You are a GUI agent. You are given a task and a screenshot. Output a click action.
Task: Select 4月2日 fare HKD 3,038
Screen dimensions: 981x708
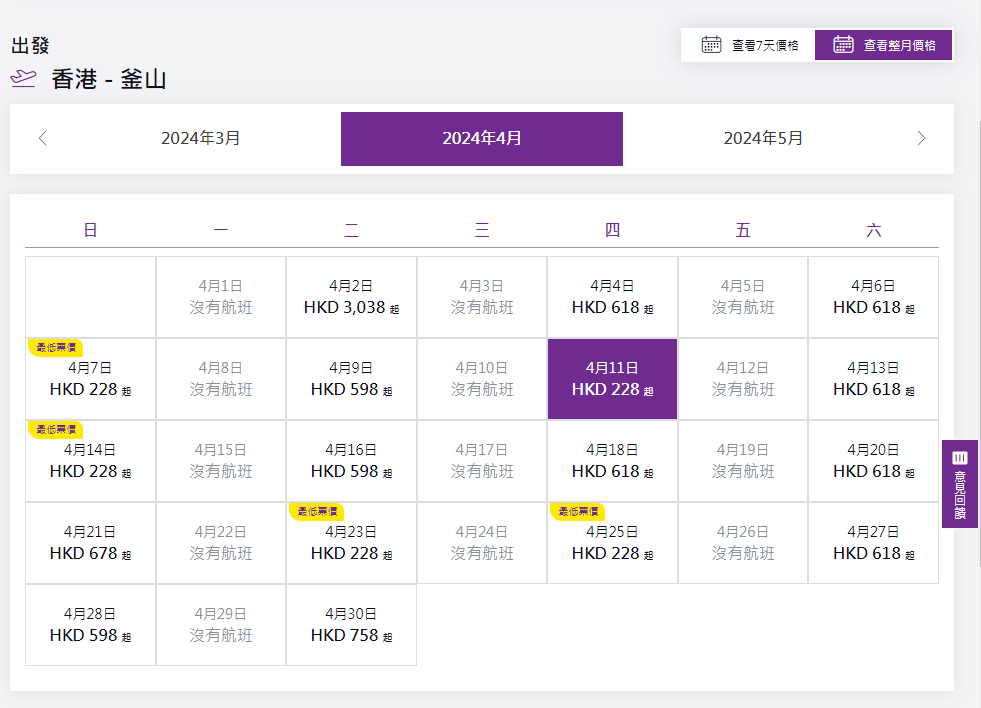point(351,297)
